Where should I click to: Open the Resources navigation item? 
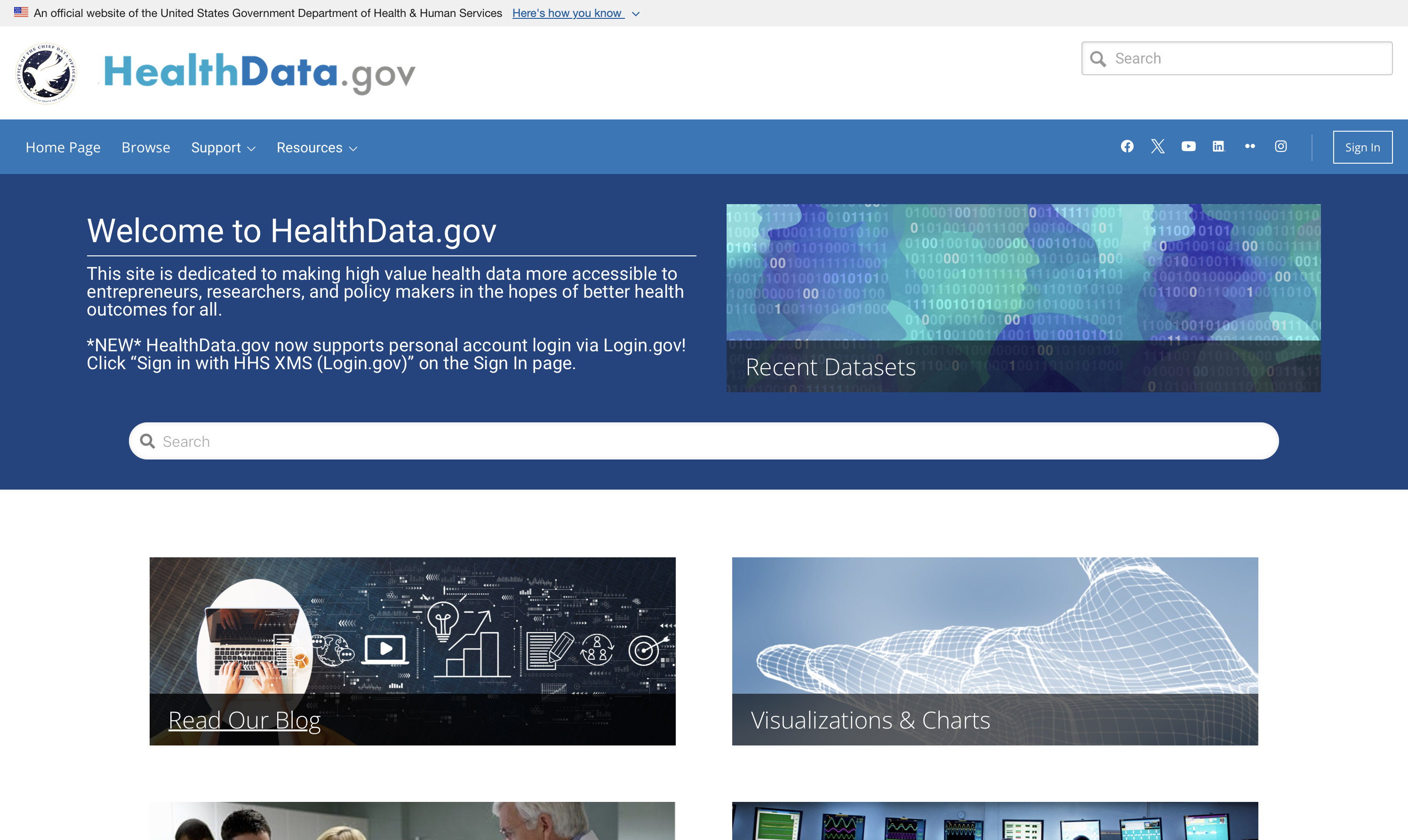click(317, 147)
